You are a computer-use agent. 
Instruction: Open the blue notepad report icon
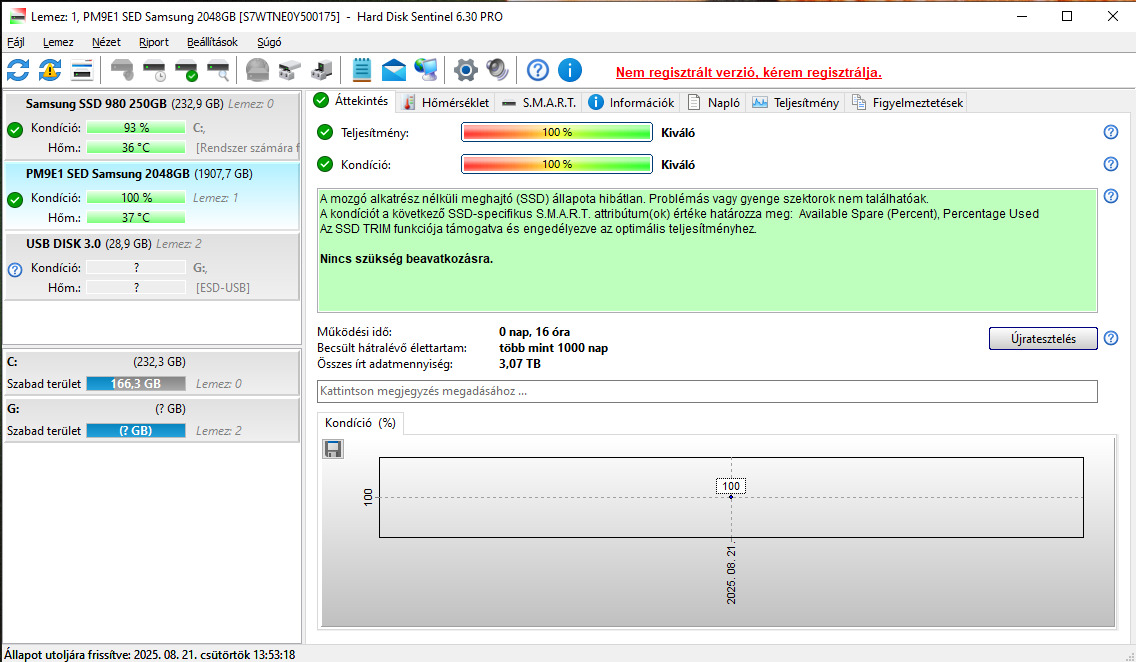(362, 70)
